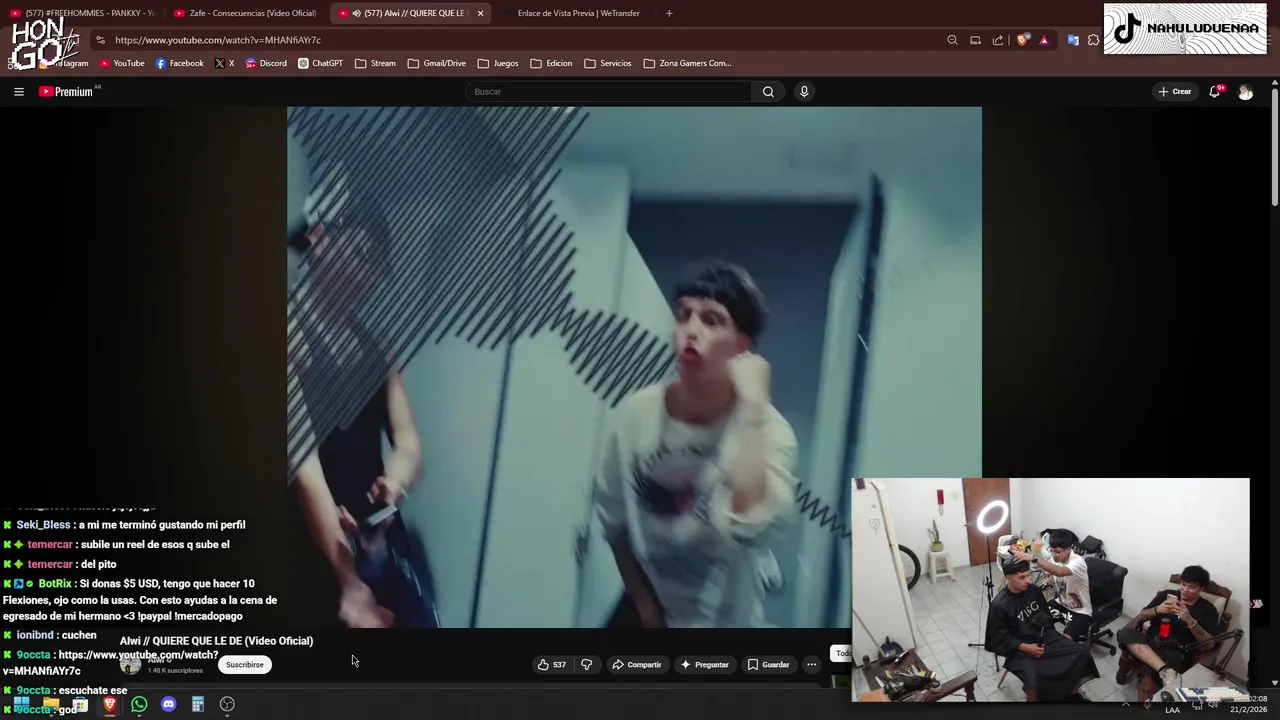Focus the Buscar search field
Image resolution: width=1280 pixels, height=720 pixels.
coord(608,91)
